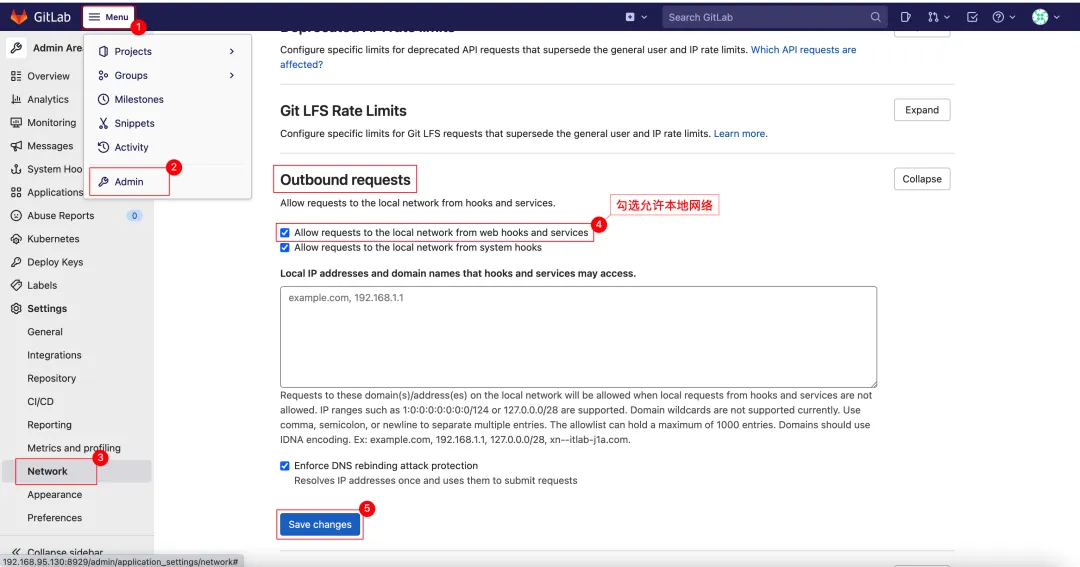The width and height of the screenshot is (1080, 567).
Task: Click the local IP addresses allowlist textarea
Action: tap(579, 337)
